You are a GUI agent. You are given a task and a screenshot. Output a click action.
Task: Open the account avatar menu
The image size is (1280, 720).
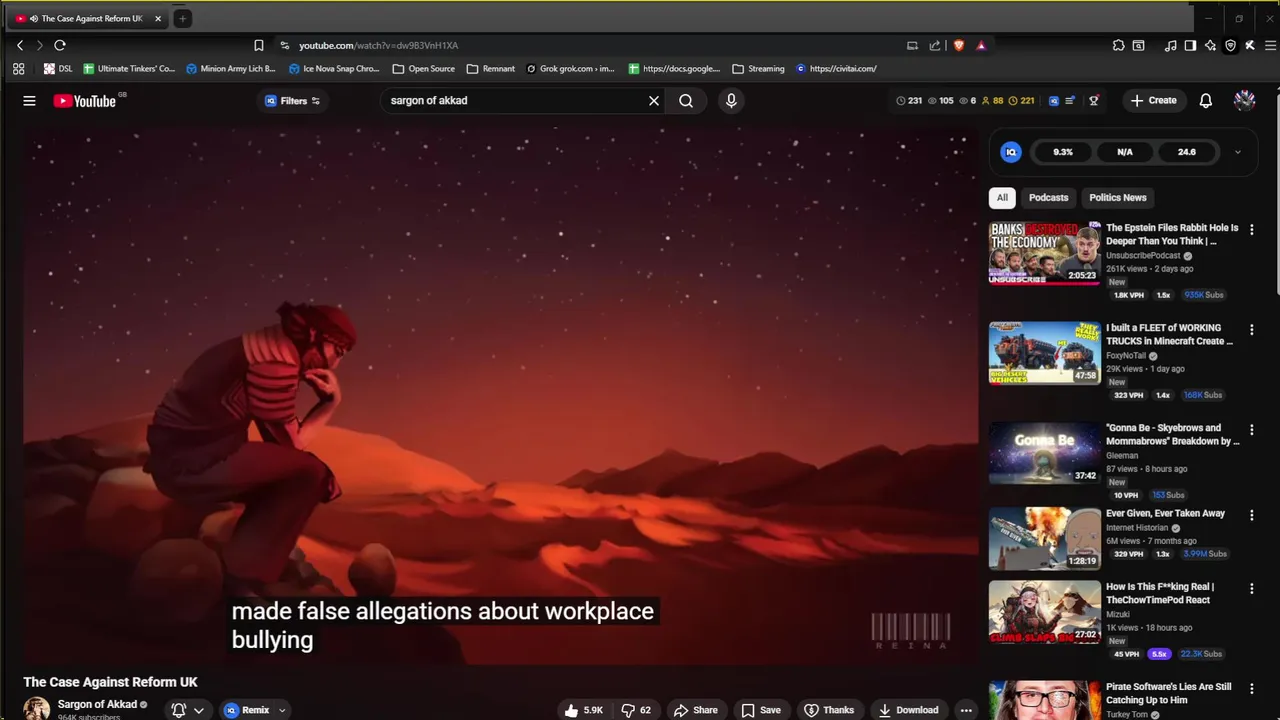coord(1244,100)
